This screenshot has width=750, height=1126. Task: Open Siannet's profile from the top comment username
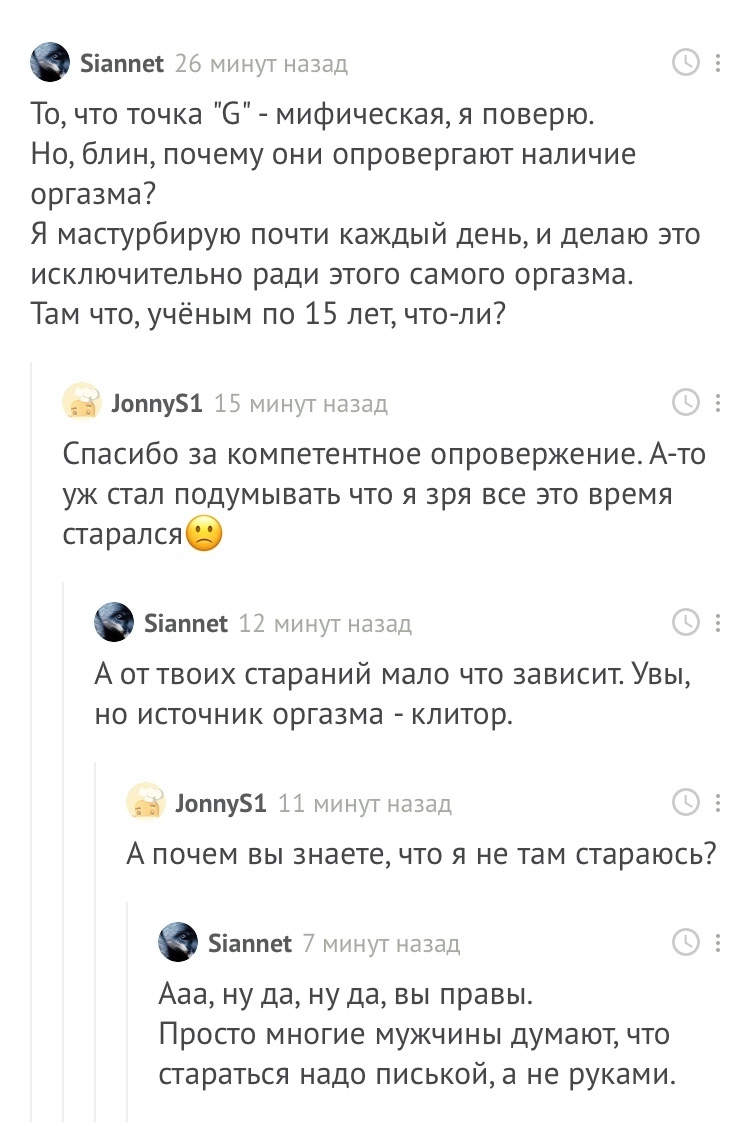pos(121,64)
